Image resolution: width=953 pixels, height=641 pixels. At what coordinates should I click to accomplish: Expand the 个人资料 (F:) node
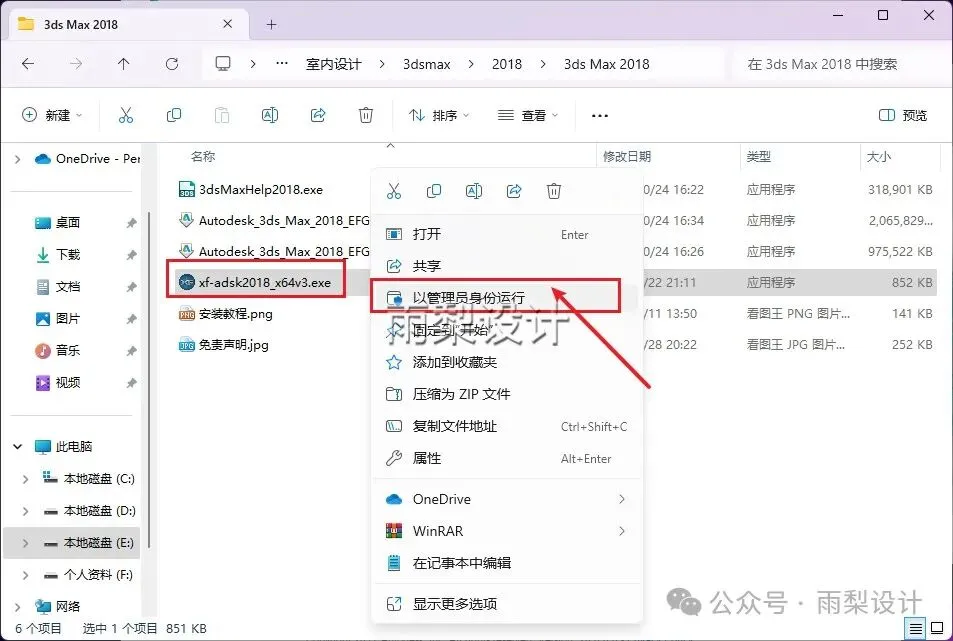click(26, 575)
